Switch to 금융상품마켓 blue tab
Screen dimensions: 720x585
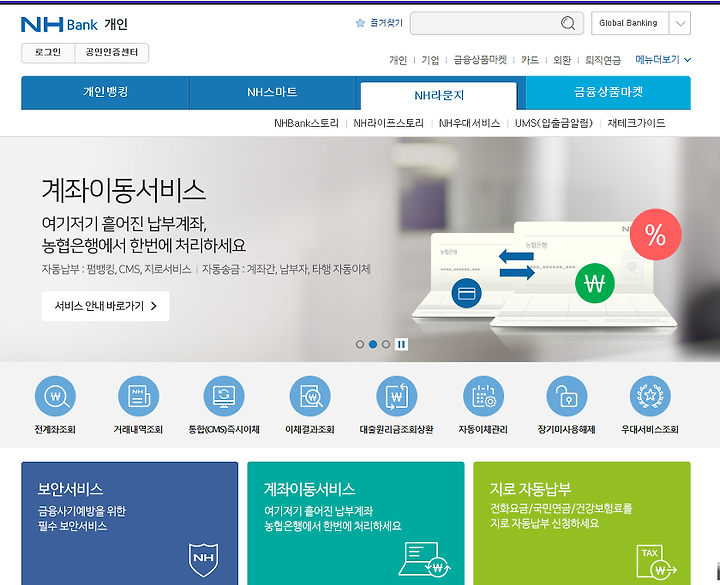point(608,92)
